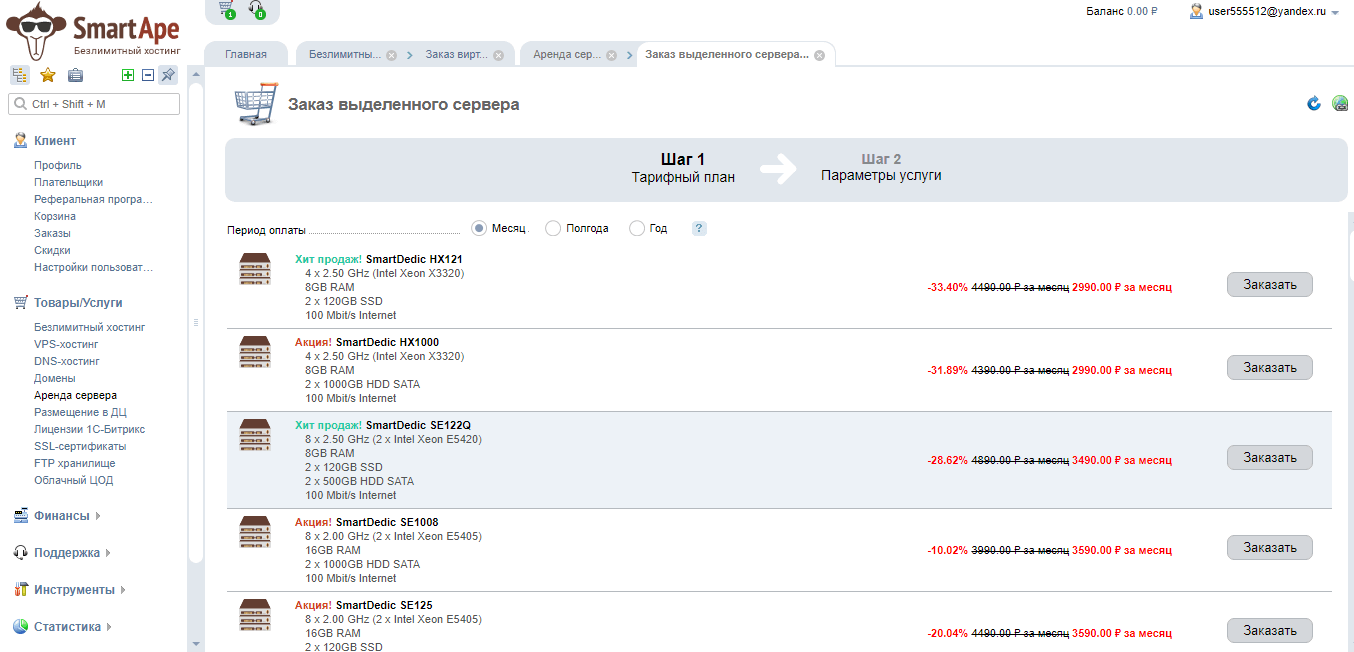Order the SmartDedic SE122Q server

(1269, 458)
